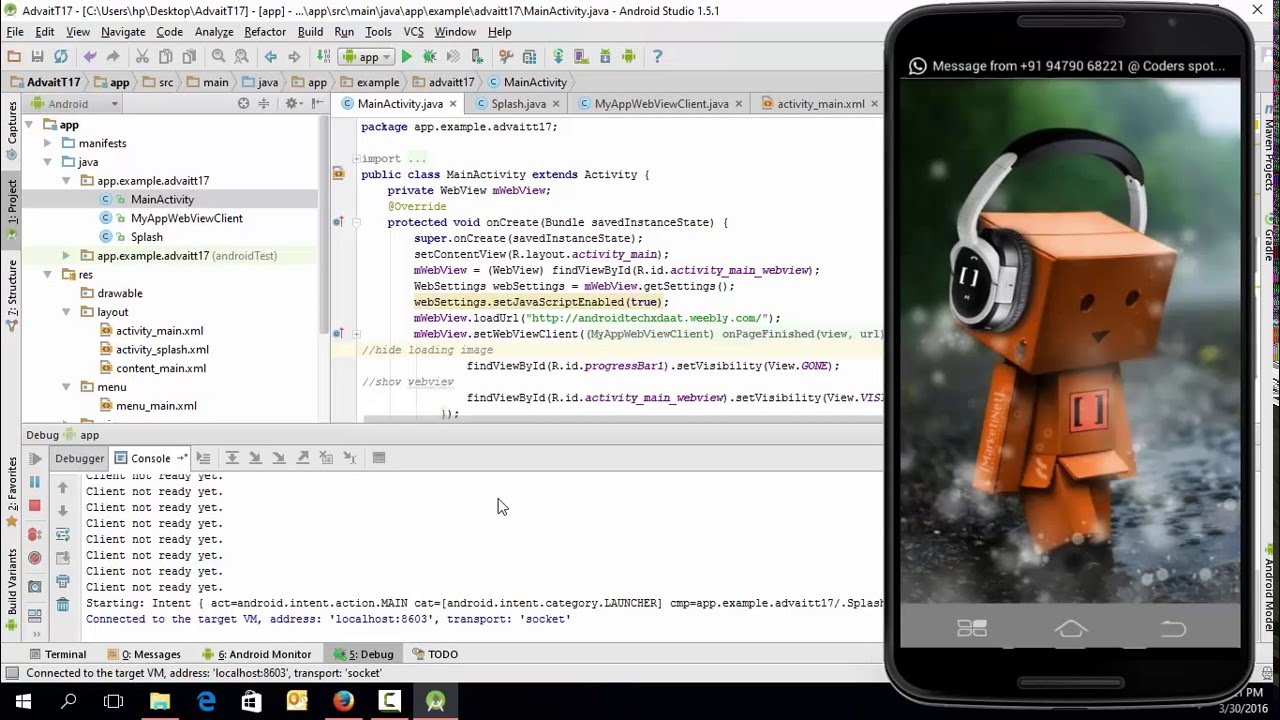Select activity_splash.xml in project tree
The width and height of the screenshot is (1280, 720).
pos(162,350)
